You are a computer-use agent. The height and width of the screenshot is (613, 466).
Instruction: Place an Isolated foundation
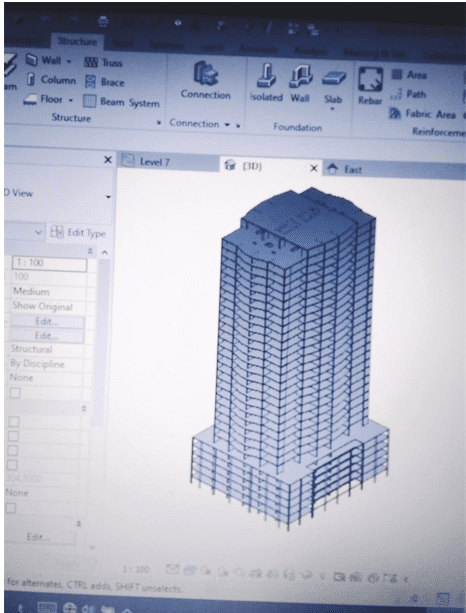coord(266,83)
